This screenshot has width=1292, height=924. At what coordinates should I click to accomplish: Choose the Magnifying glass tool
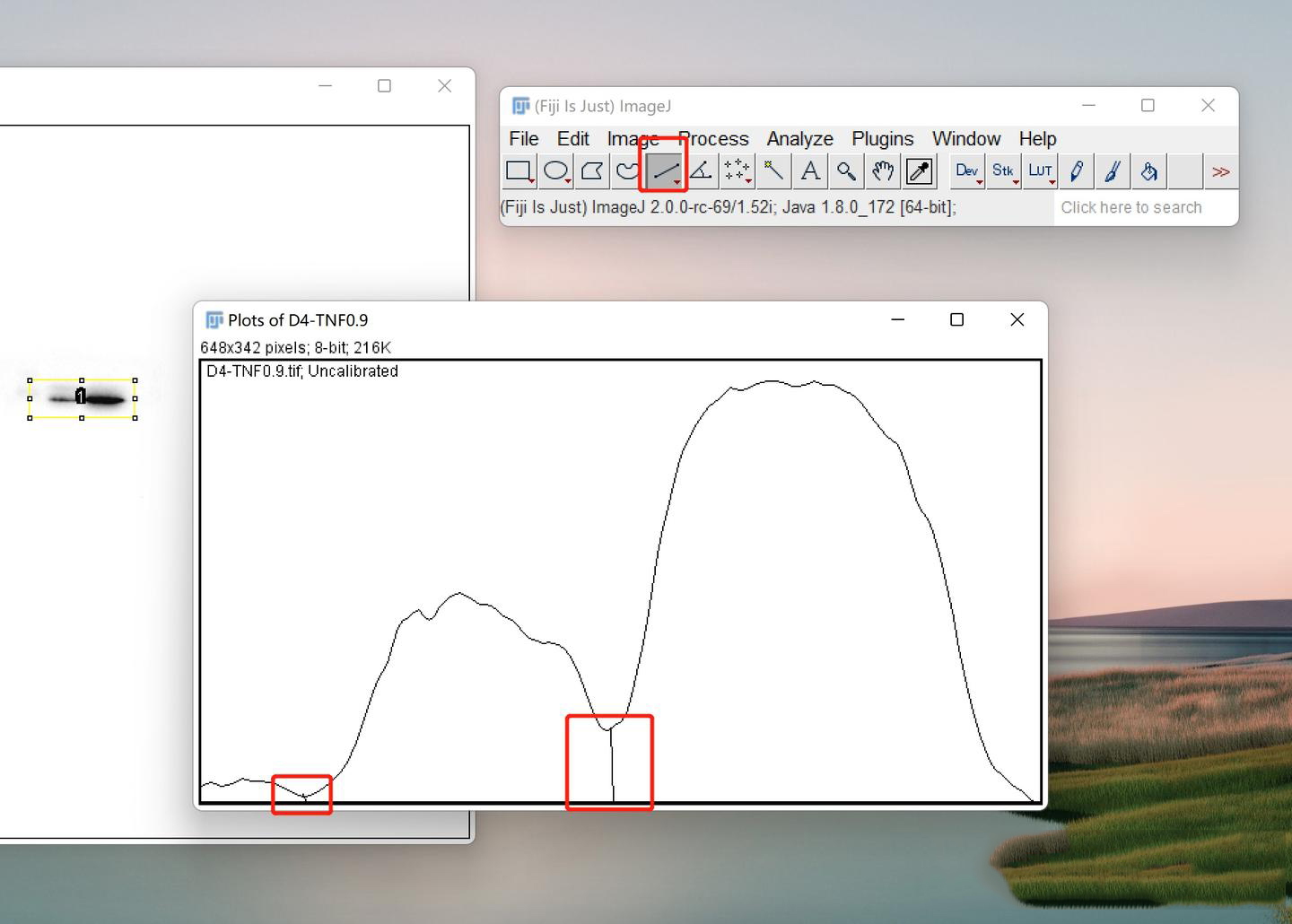coord(846,171)
